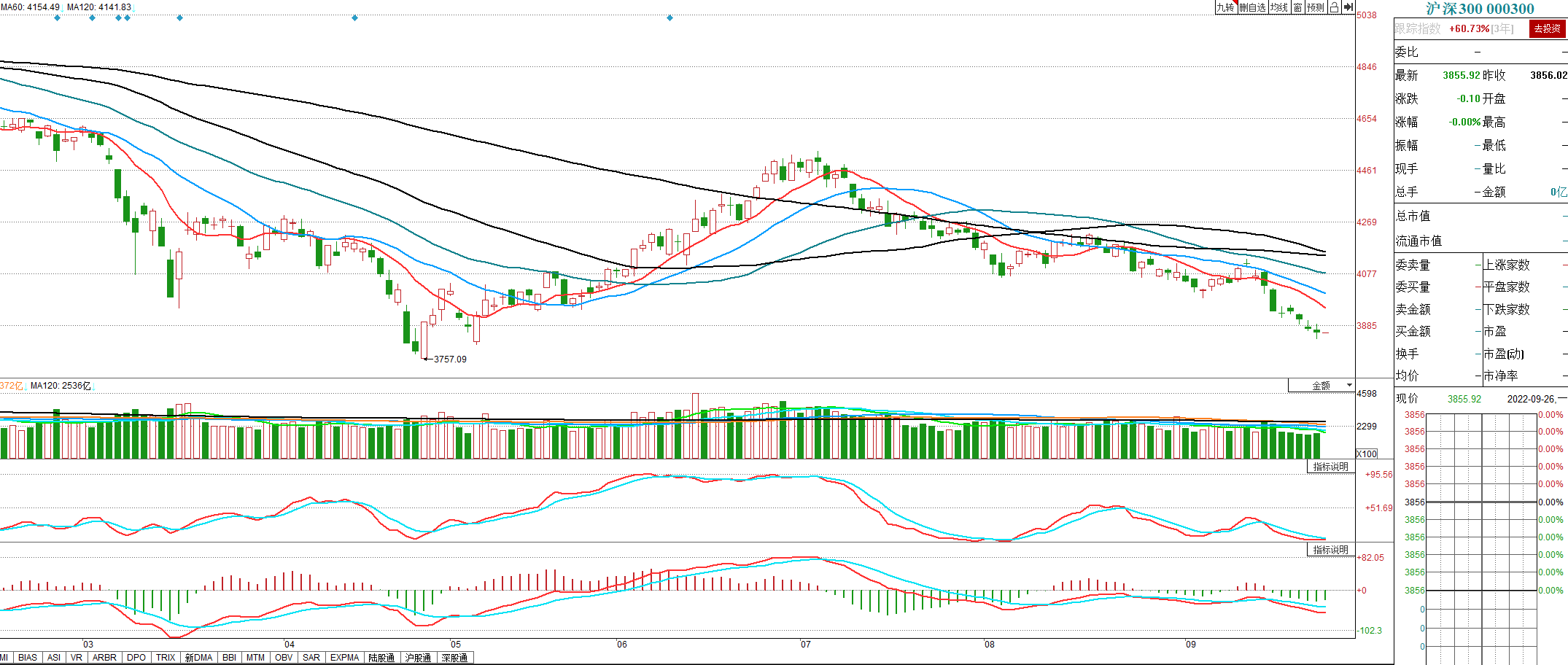Click the lock icon in chart toolbar

[1334, 7]
